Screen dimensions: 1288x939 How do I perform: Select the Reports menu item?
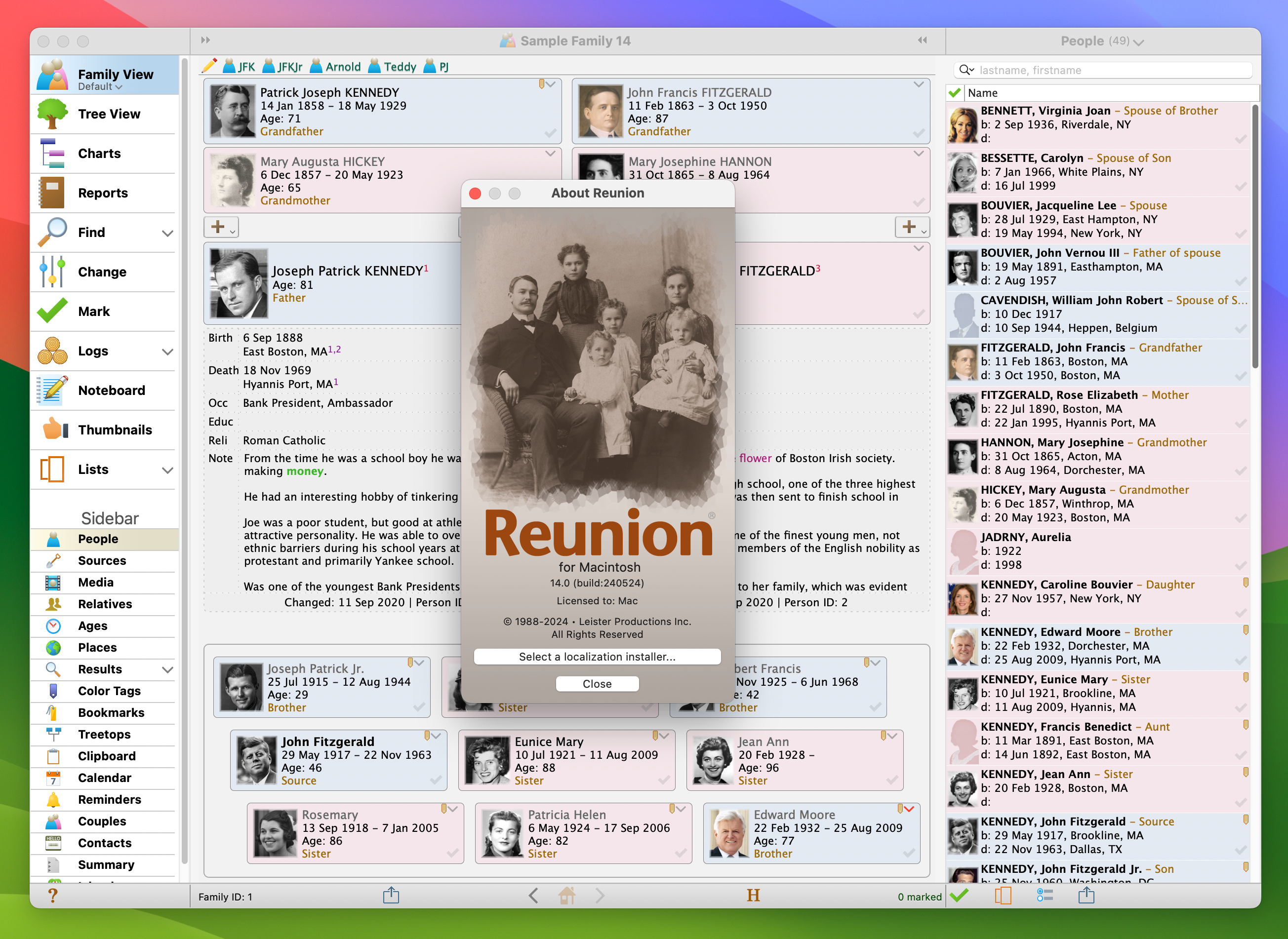coord(102,193)
